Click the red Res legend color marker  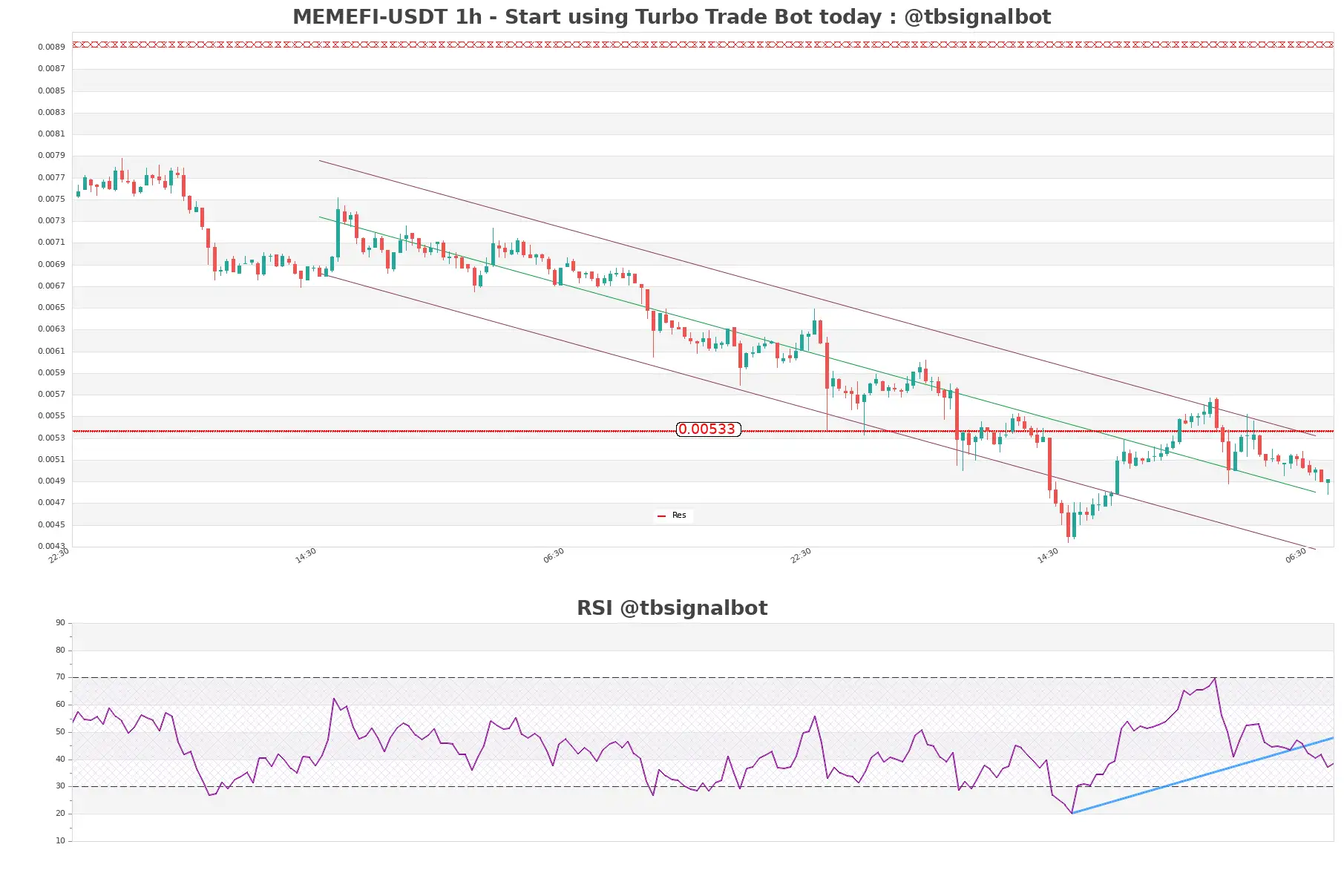point(661,515)
